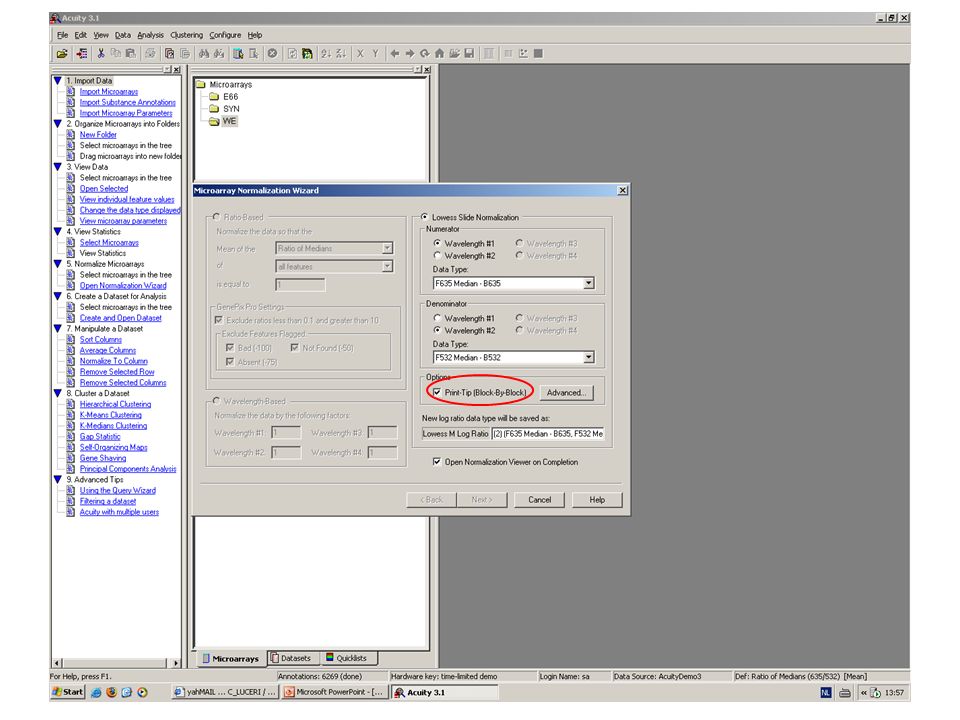Click the 'Principal Components Analysis' link
The width and height of the screenshot is (960, 720).
[127, 469]
